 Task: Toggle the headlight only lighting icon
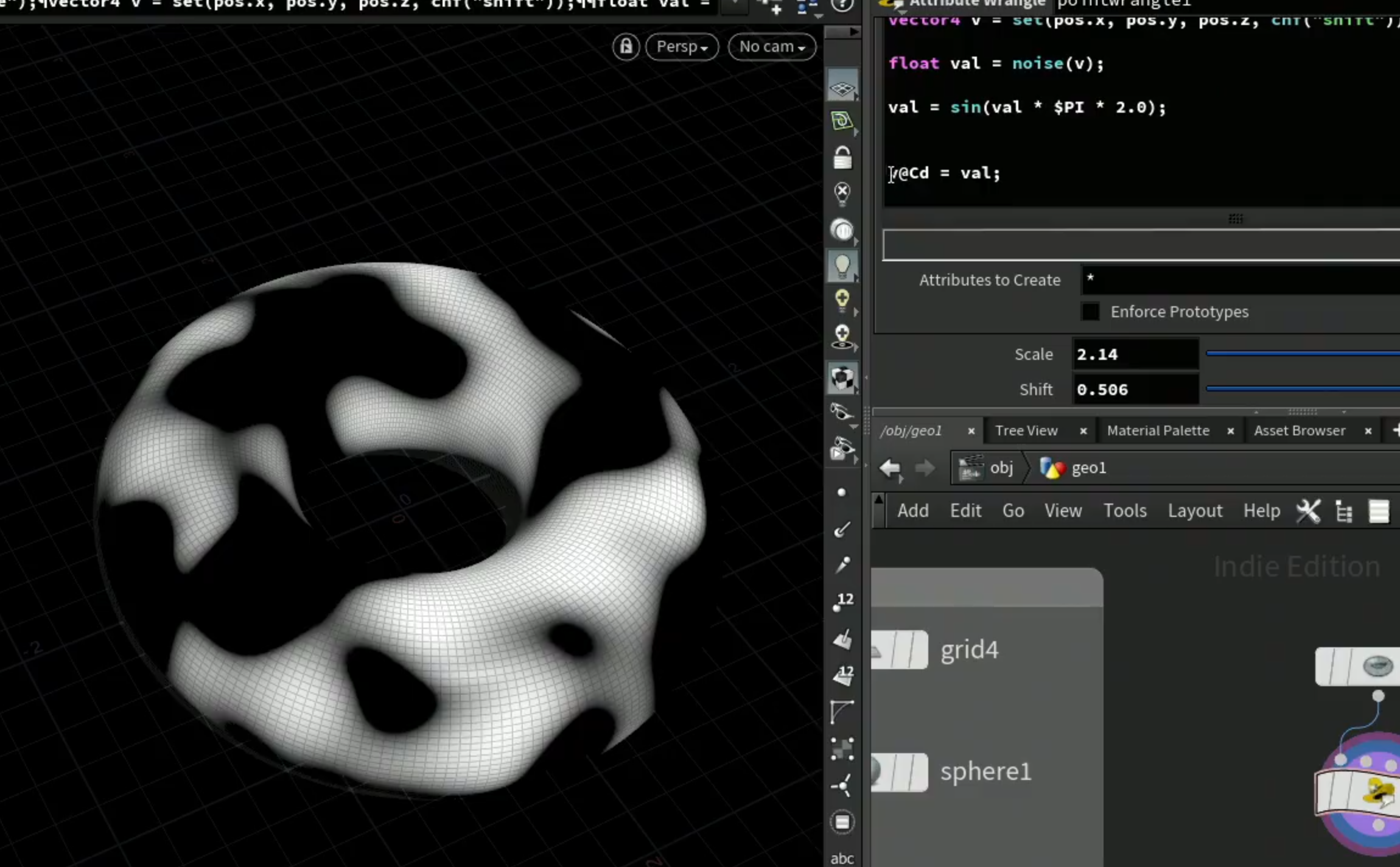point(842,229)
